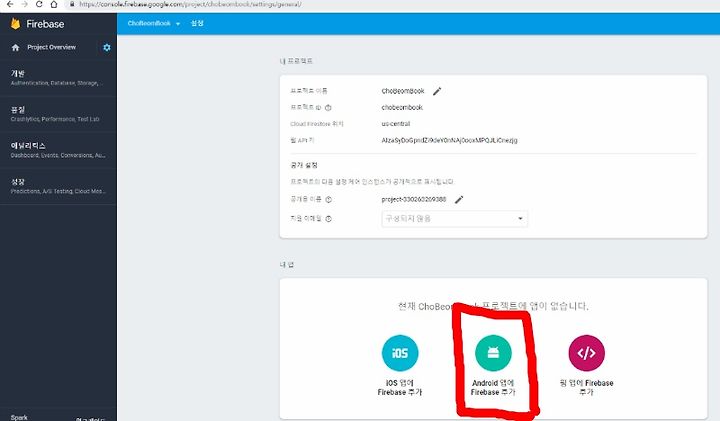This screenshot has height=421, width=720.
Task: Show help for project ID
Action: tap(328, 108)
